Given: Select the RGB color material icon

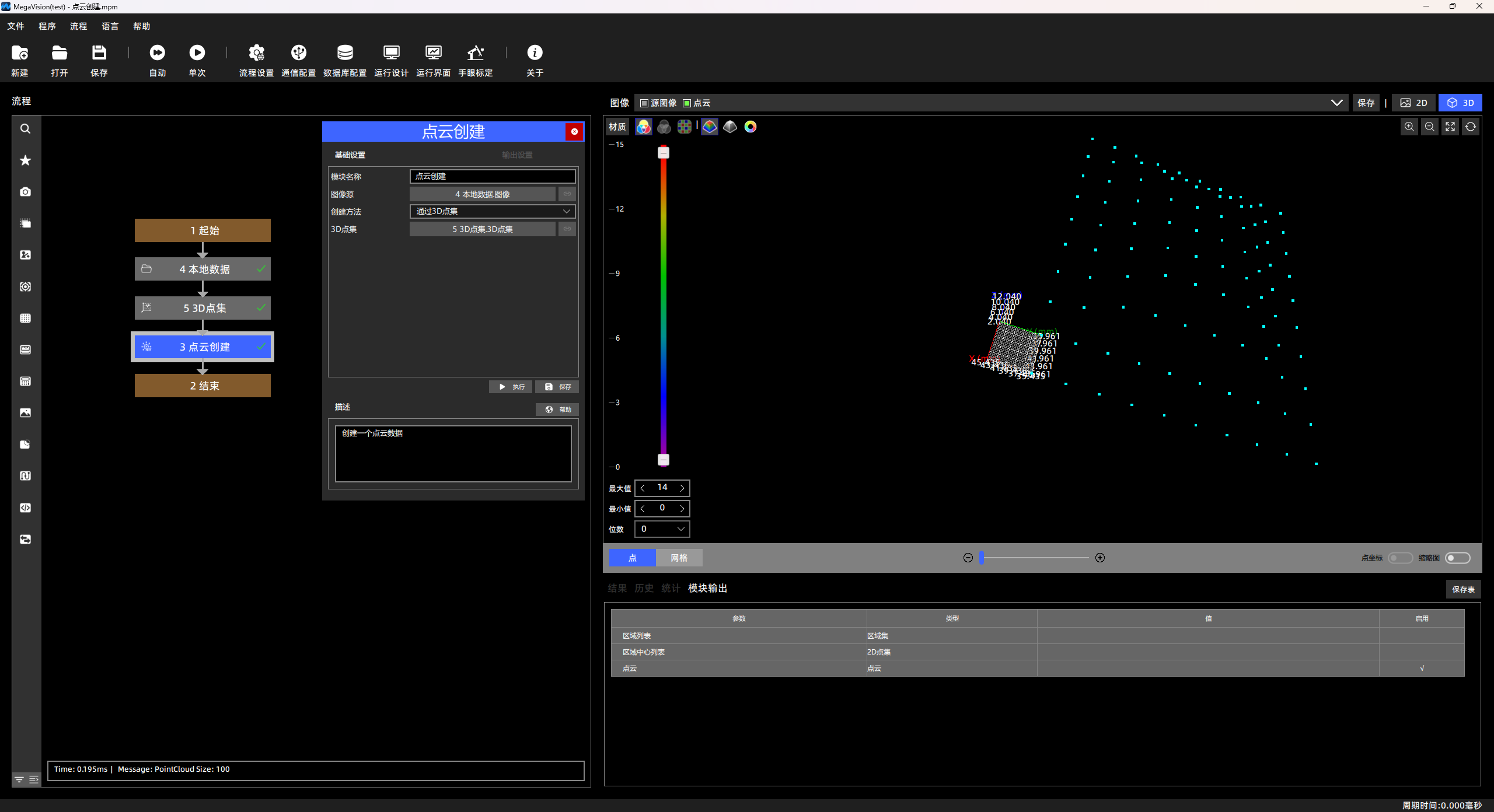Looking at the screenshot, I should click(643, 127).
